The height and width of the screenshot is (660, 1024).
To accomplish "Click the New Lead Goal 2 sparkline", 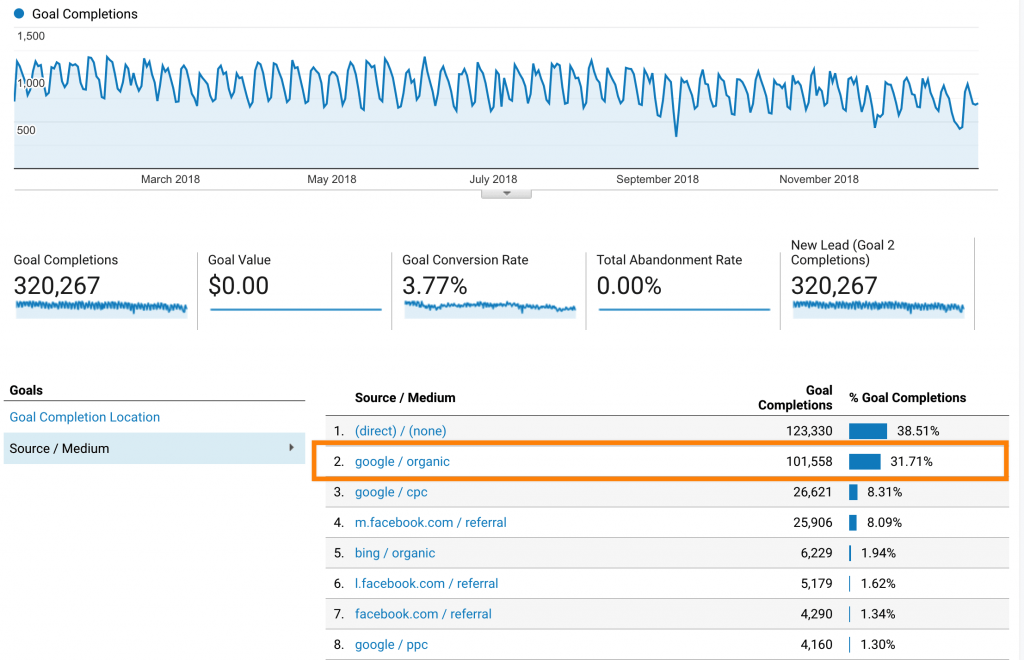I will click(x=877, y=308).
